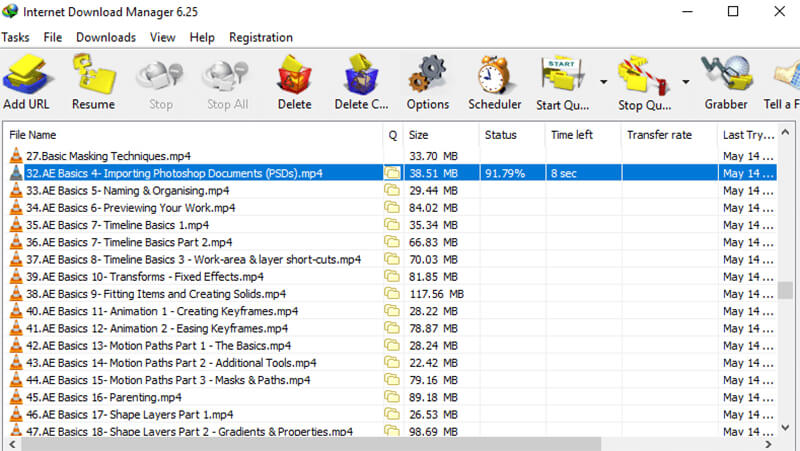Click VLC icon of 45.AE Basics 16- Parenting.mp4
Viewport: 800px width, 451px height.
click(x=16, y=397)
